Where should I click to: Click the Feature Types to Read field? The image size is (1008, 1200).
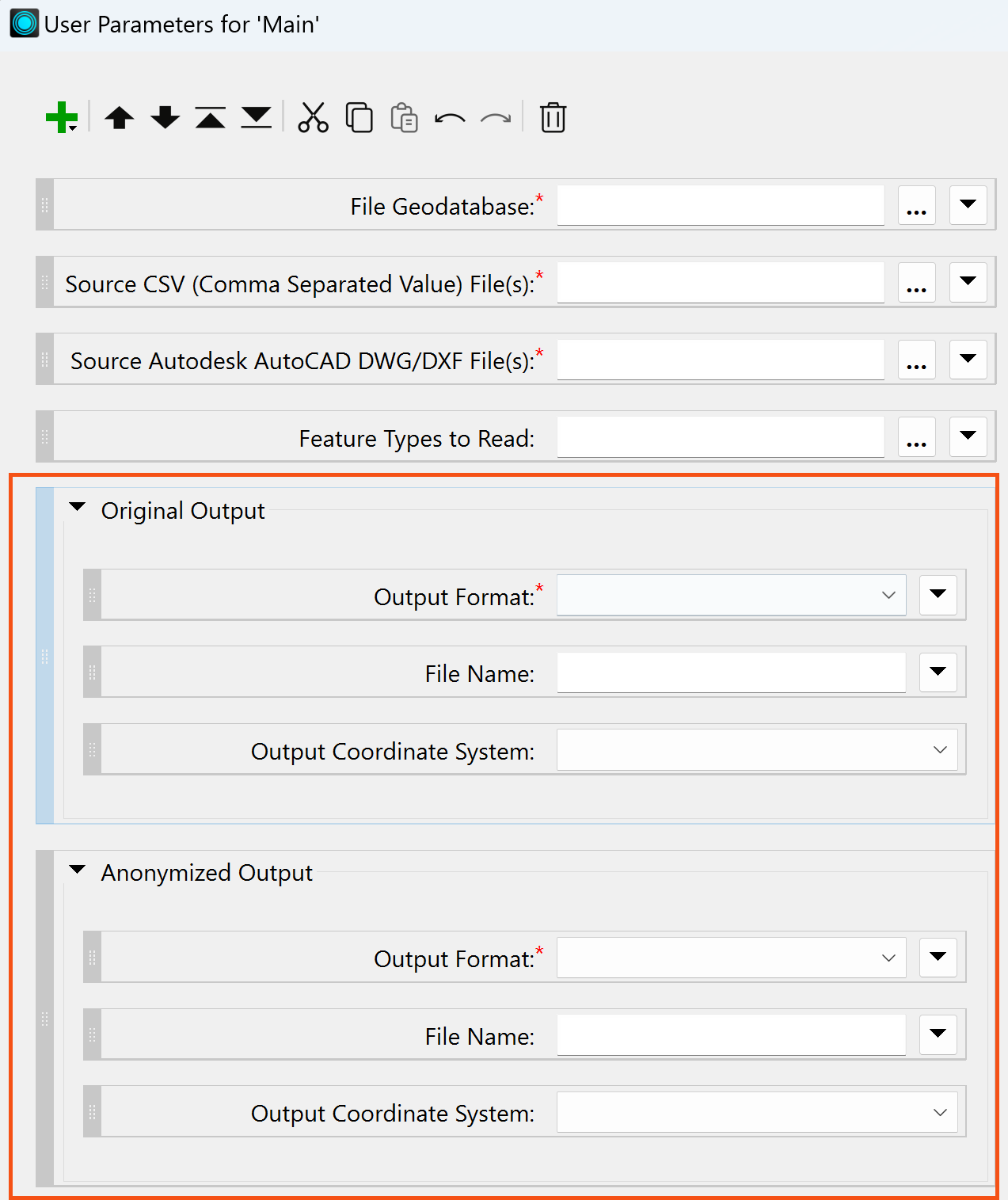721,436
